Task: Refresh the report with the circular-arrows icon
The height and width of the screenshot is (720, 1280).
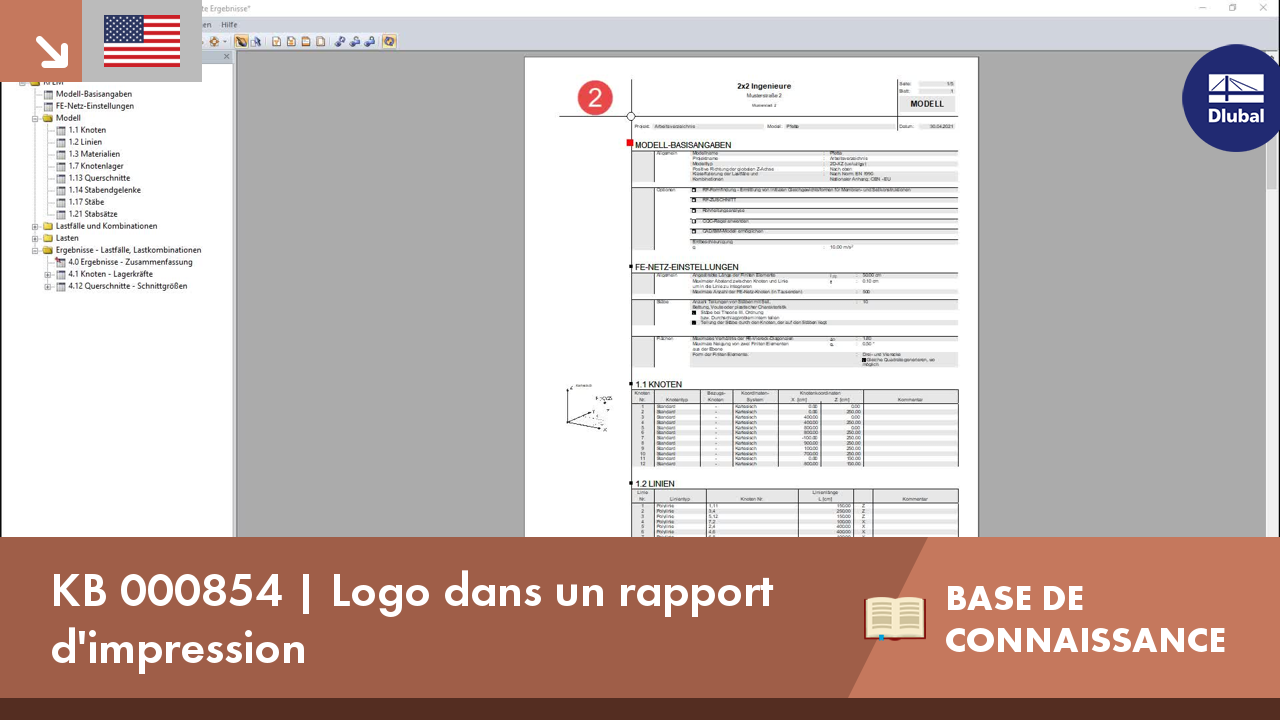Action: [x=390, y=41]
